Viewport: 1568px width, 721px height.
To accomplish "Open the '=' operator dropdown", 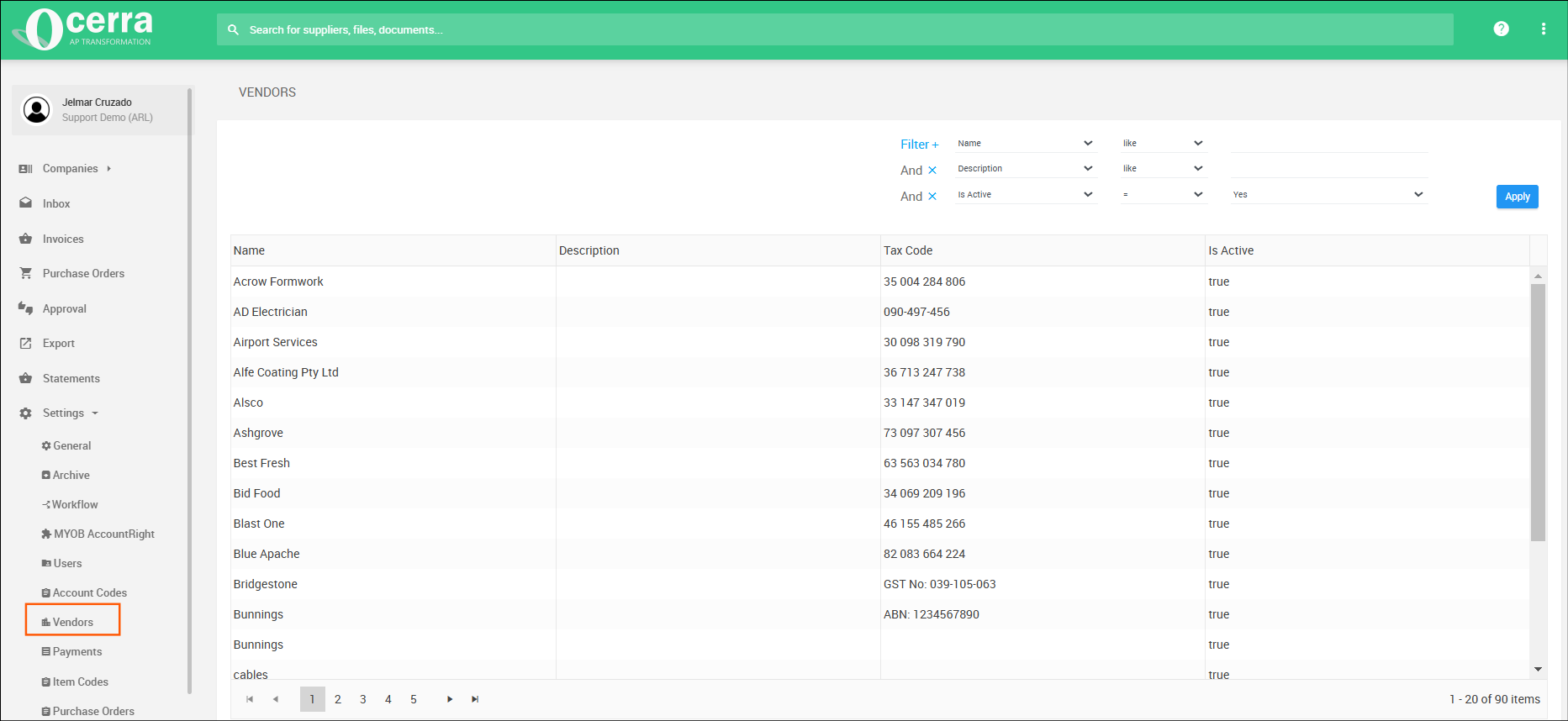I will click(1164, 195).
